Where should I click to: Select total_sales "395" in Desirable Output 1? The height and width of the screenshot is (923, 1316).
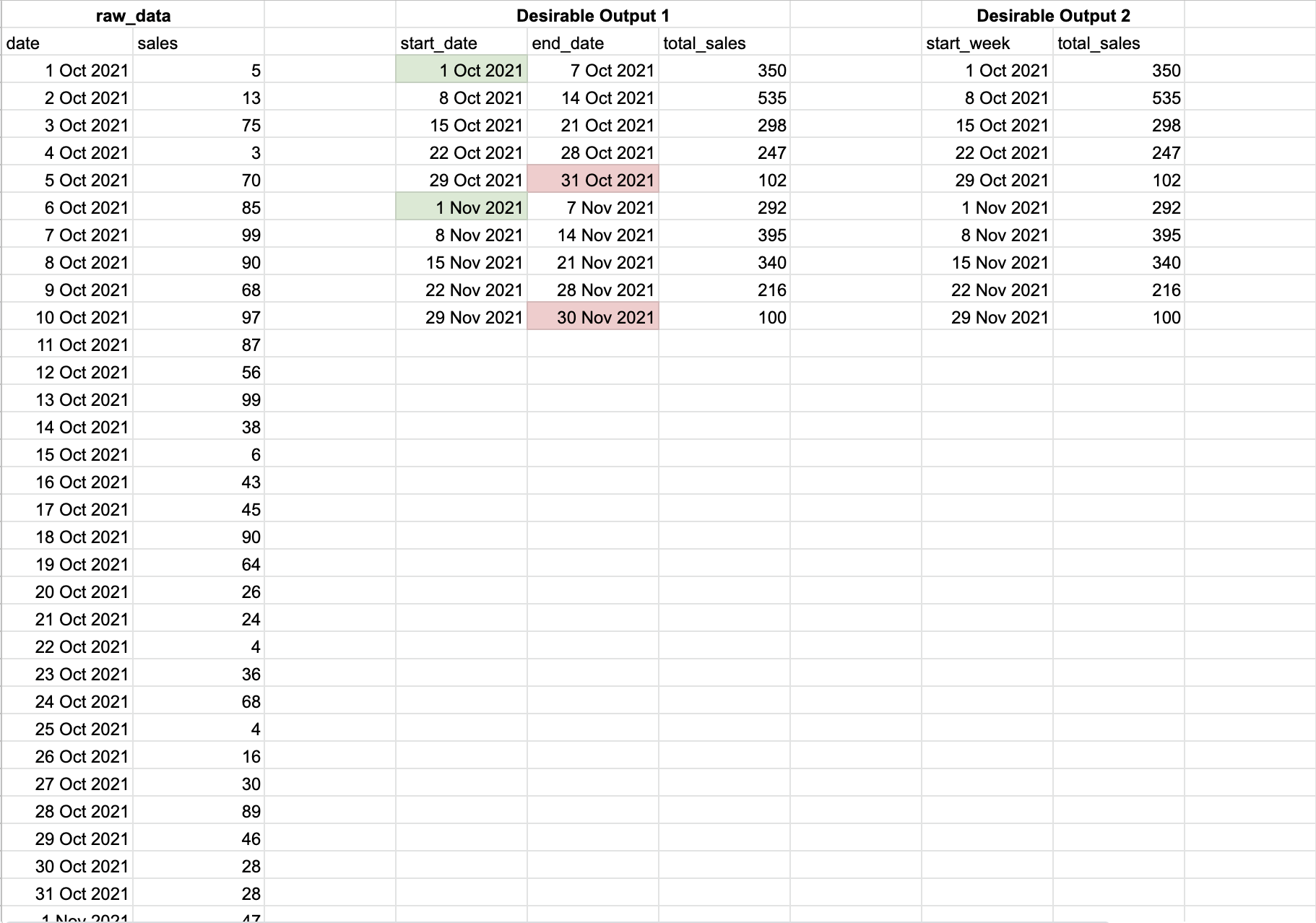(724, 235)
